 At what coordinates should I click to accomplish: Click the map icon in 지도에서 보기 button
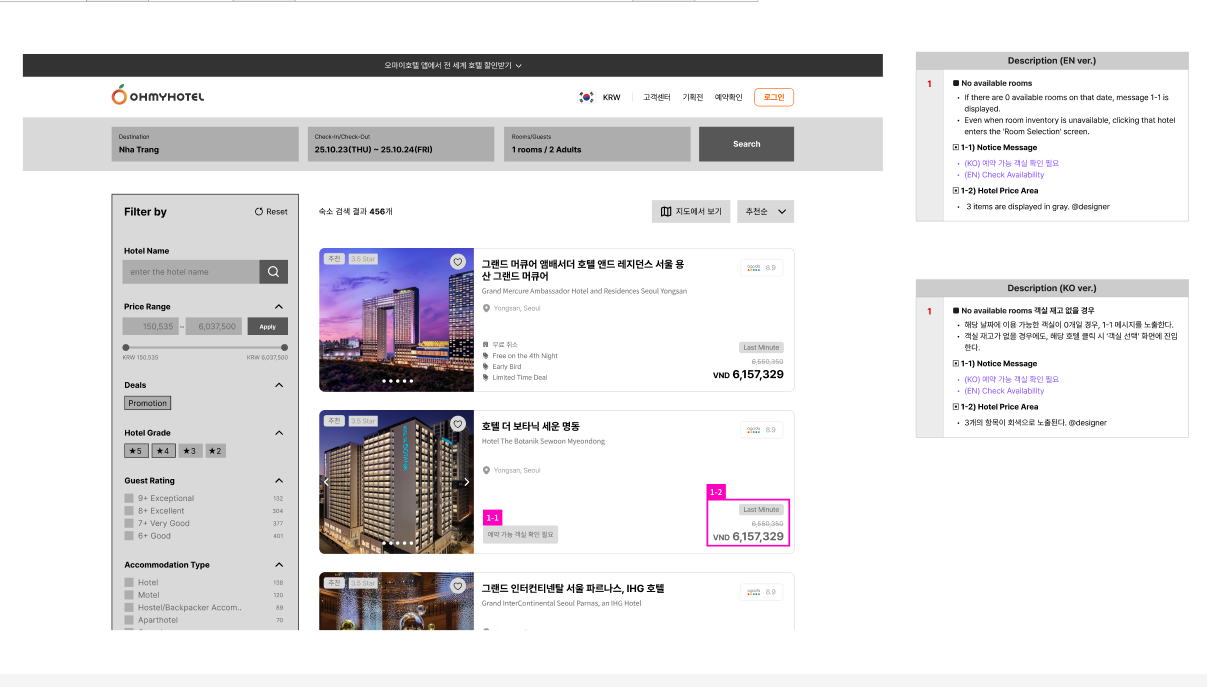pos(667,212)
